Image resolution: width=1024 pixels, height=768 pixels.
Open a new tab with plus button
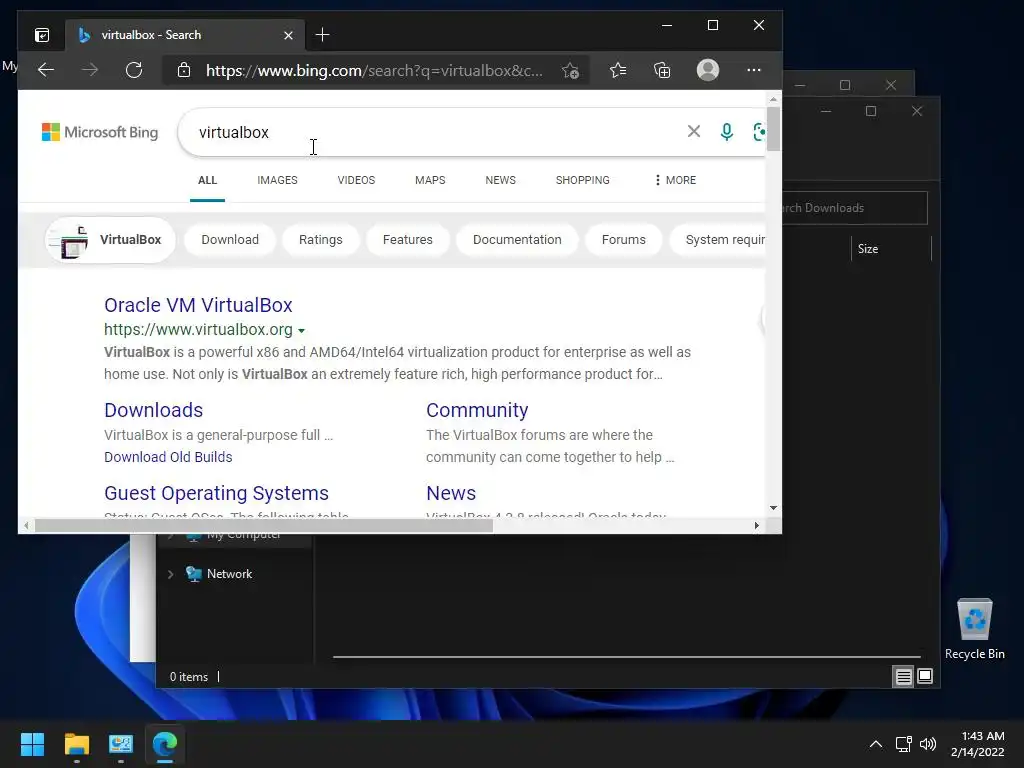[x=322, y=35]
